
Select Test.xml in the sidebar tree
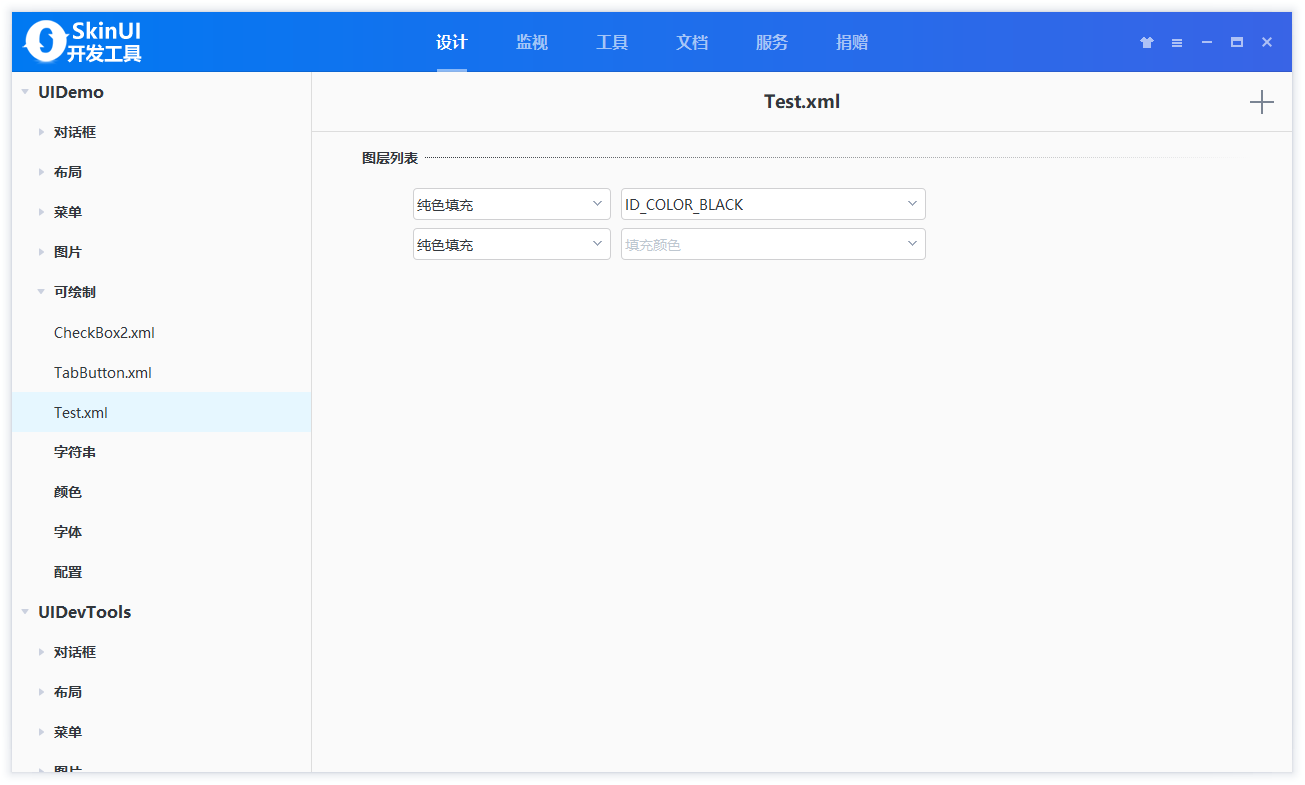click(x=161, y=412)
